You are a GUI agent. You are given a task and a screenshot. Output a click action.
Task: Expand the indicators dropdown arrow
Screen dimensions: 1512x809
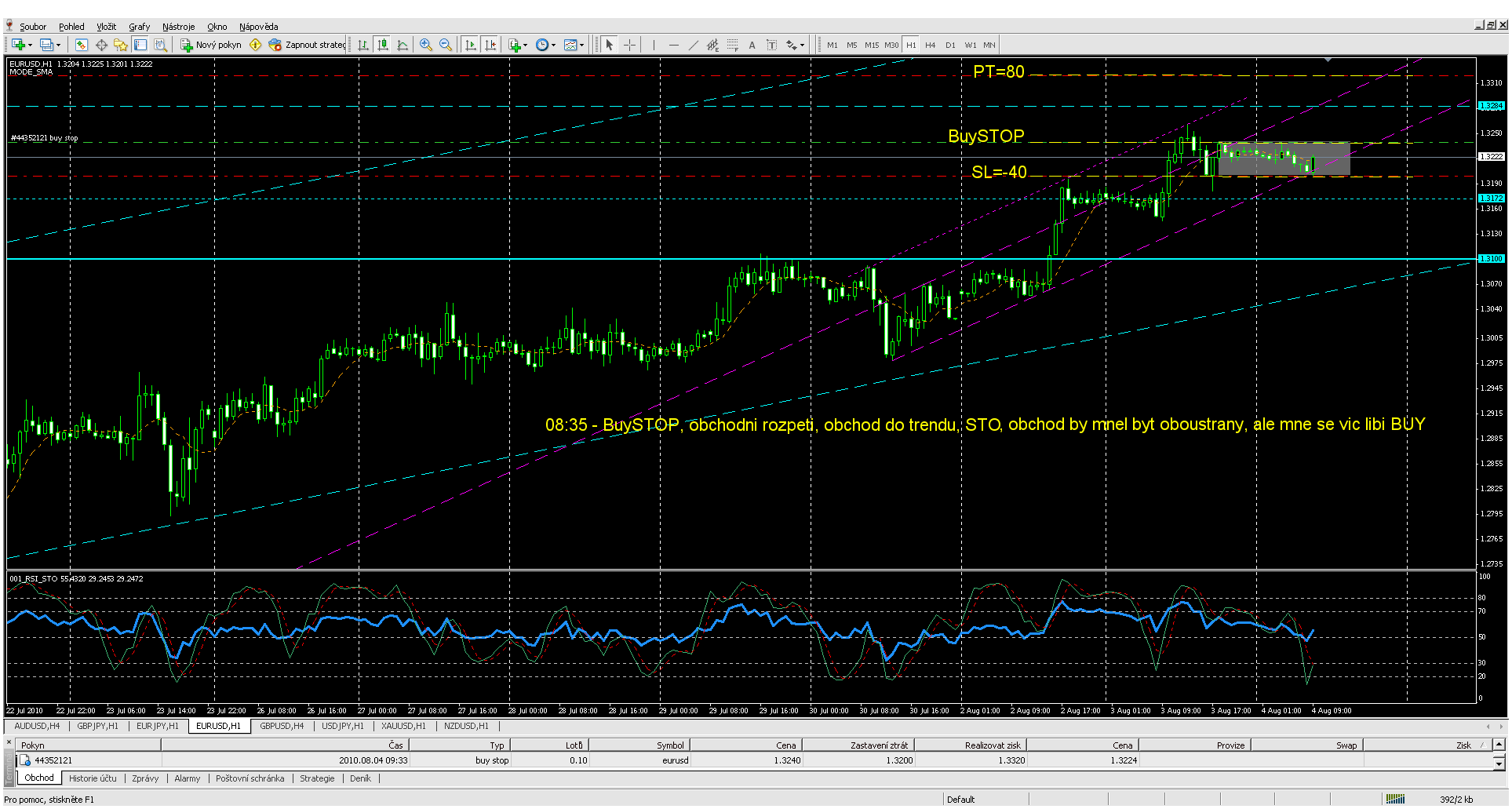tap(526, 45)
